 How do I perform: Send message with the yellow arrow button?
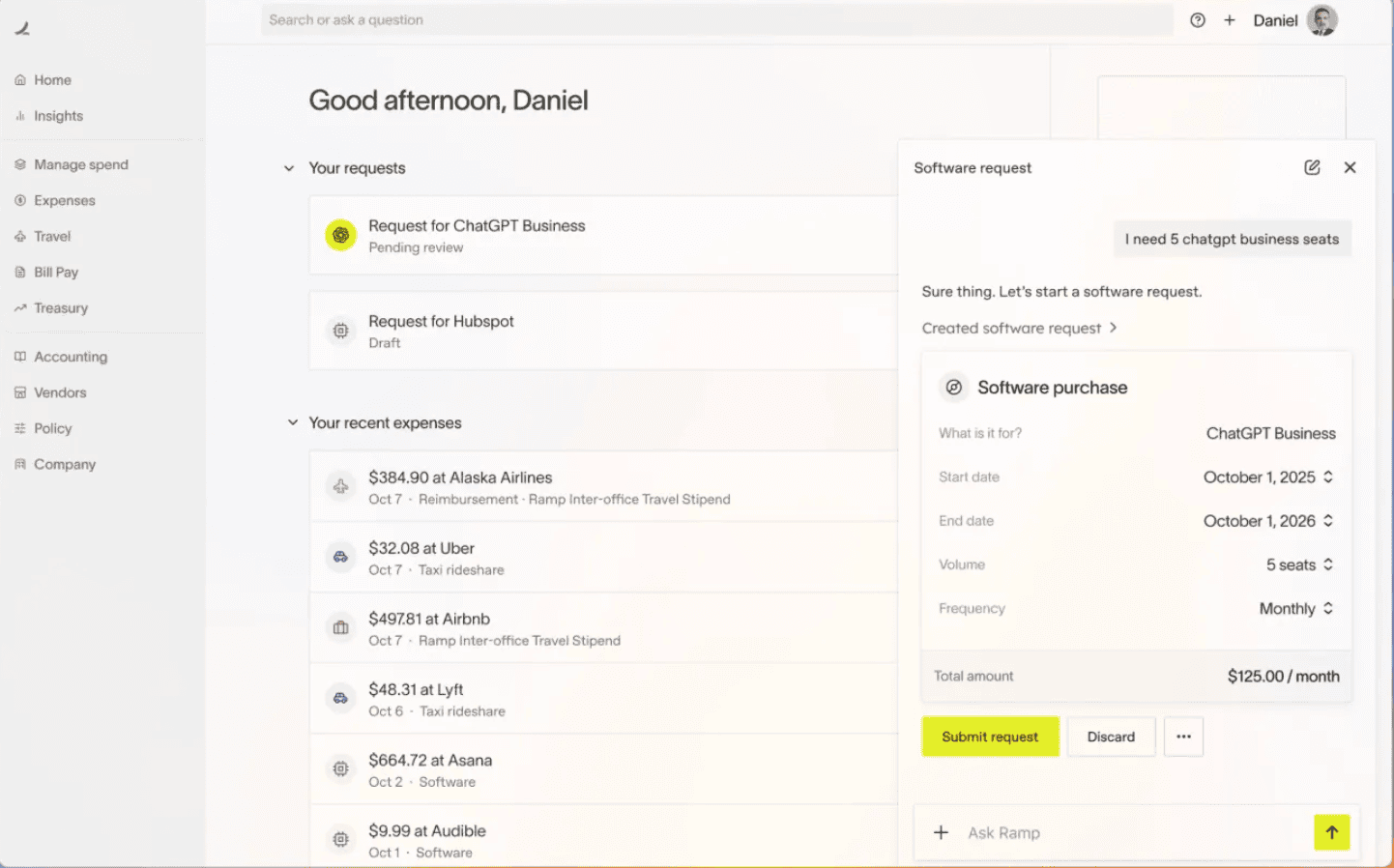click(1331, 832)
